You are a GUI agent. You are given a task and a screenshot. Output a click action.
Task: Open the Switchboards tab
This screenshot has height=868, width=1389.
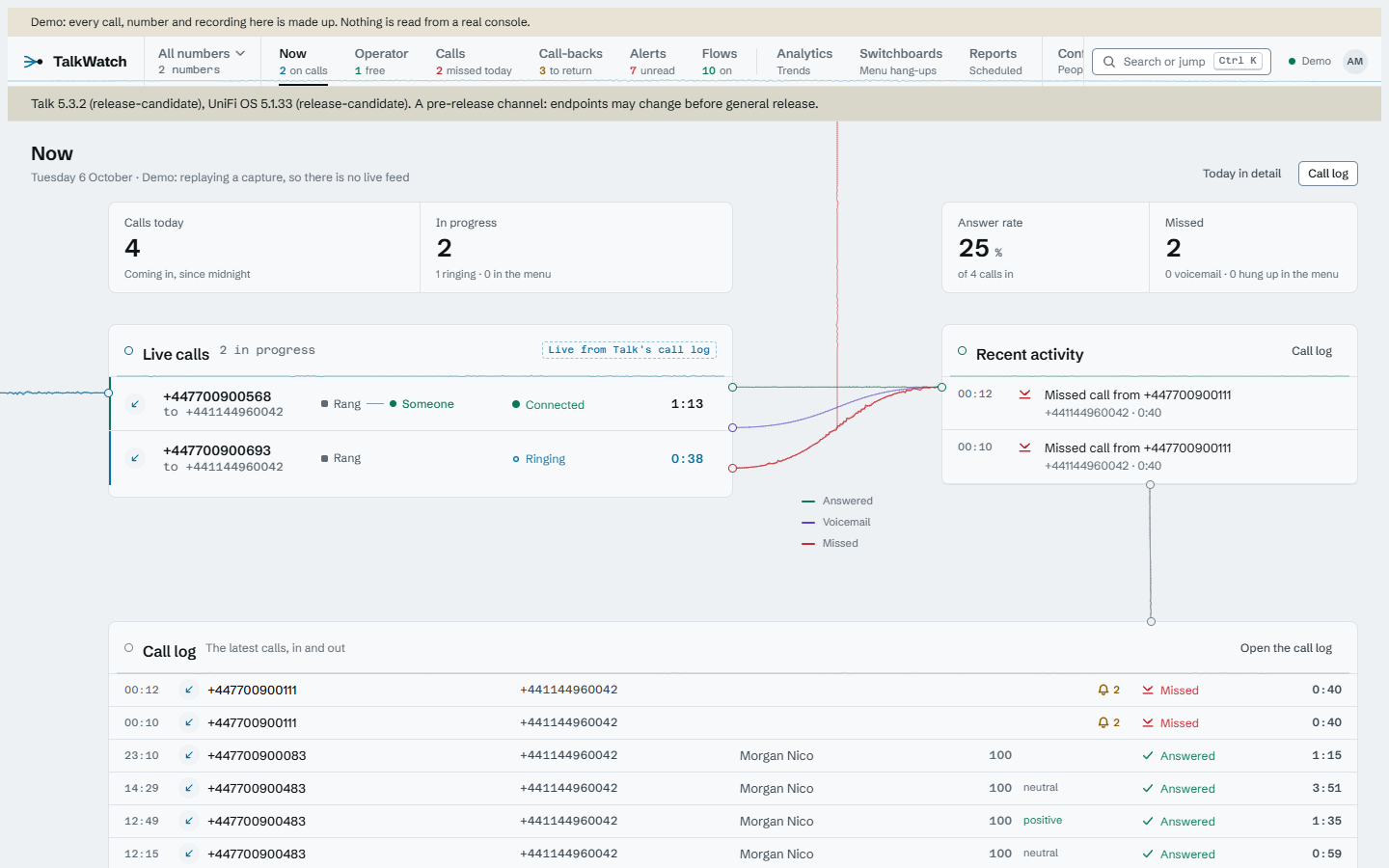901,62
